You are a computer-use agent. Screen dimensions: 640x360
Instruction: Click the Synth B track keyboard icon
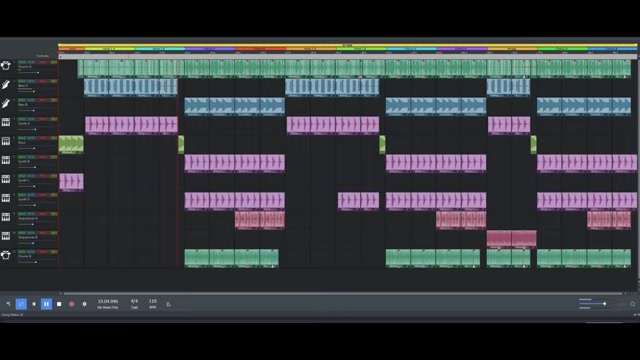(6, 160)
